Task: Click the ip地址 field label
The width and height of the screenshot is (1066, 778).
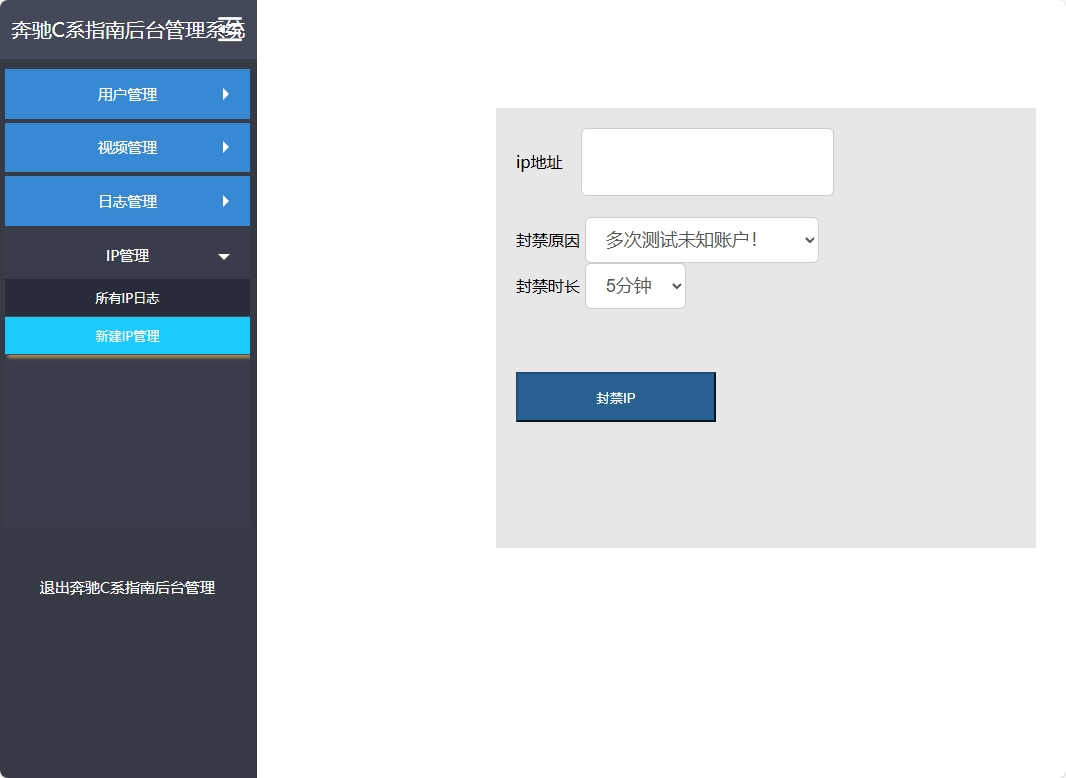Action: pos(539,162)
